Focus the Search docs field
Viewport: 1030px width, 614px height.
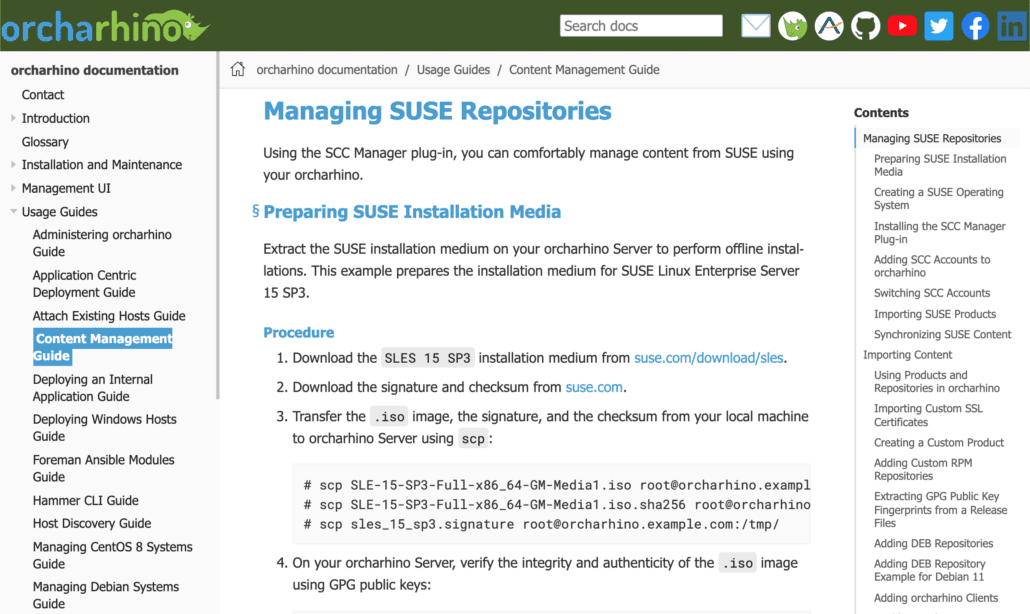641,26
